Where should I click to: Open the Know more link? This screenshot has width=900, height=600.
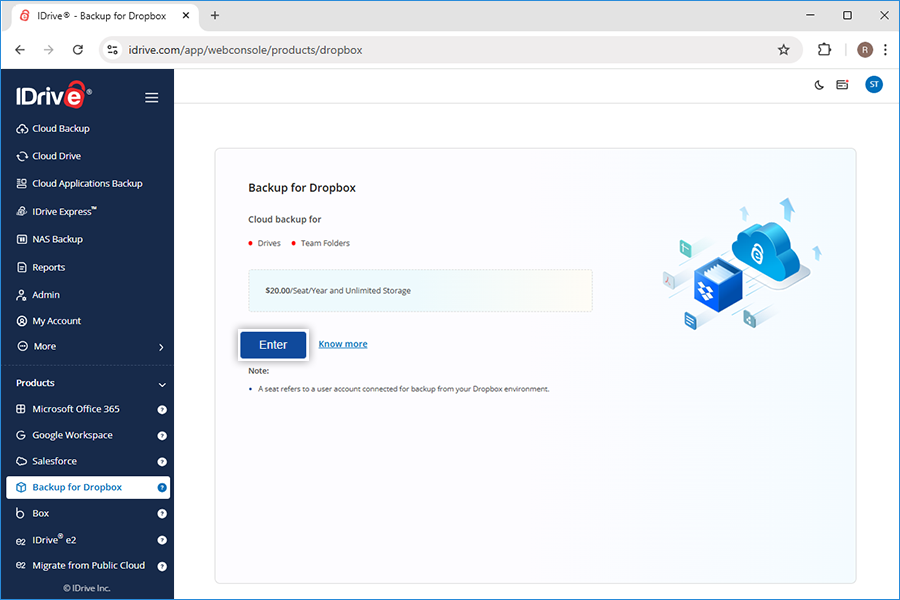(343, 344)
